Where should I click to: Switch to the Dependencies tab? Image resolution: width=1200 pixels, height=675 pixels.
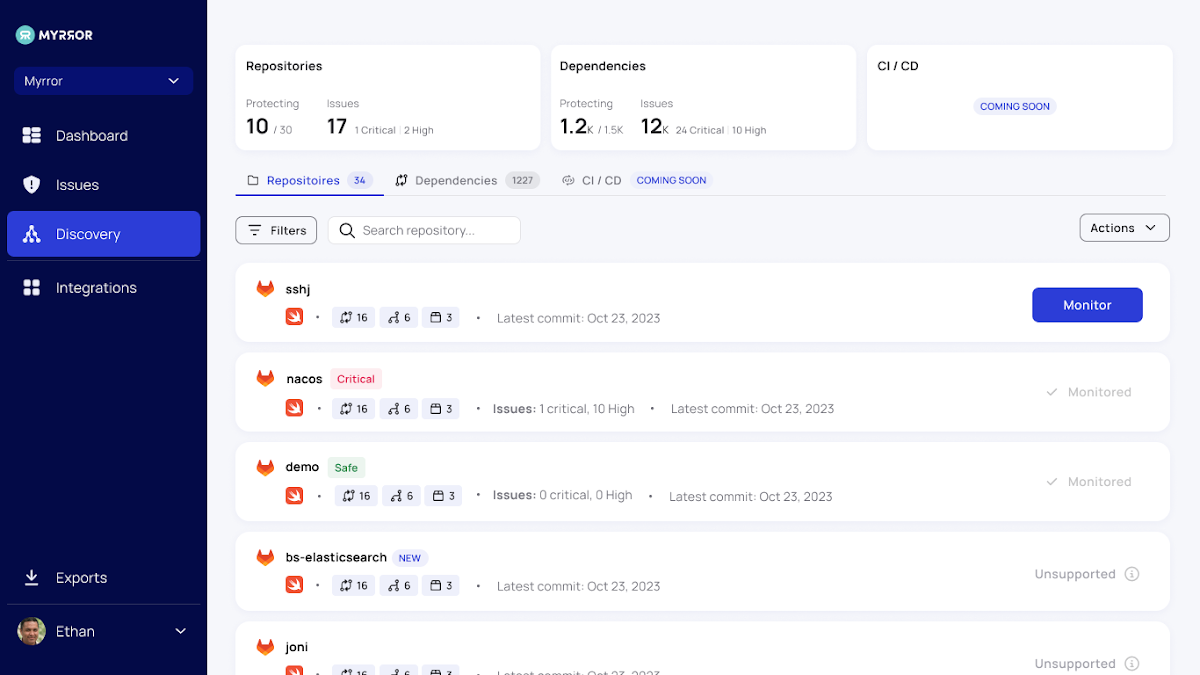(455, 181)
